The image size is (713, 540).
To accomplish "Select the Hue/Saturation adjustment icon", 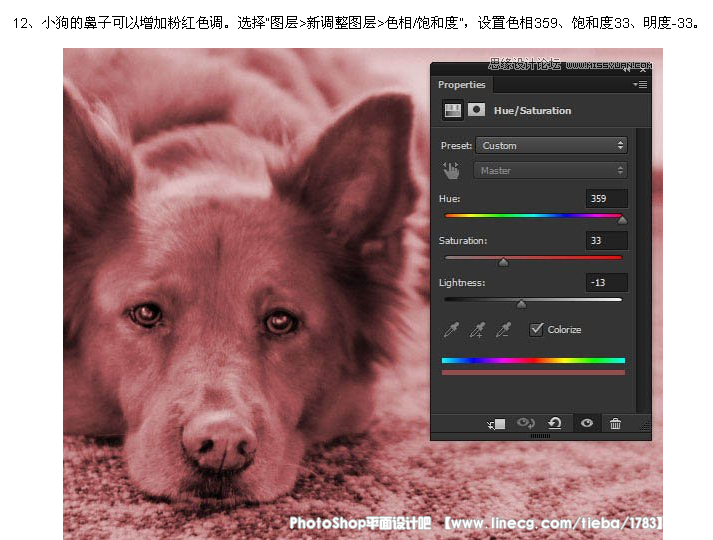I will click(452, 110).
